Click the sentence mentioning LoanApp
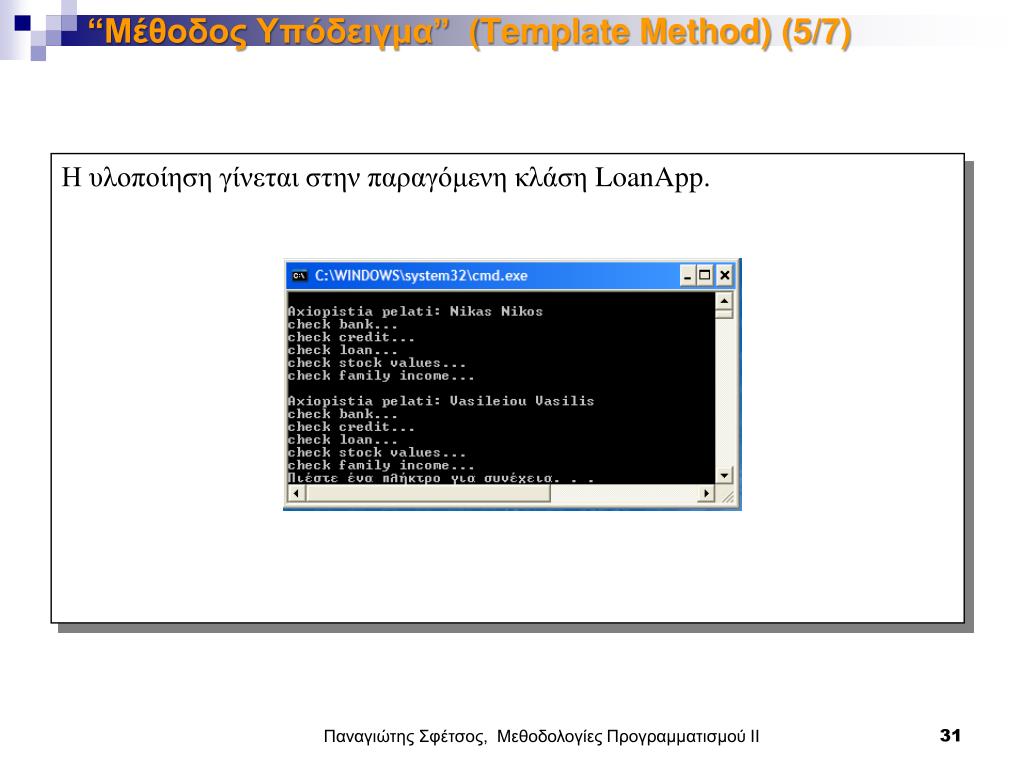 coord(385,178)
